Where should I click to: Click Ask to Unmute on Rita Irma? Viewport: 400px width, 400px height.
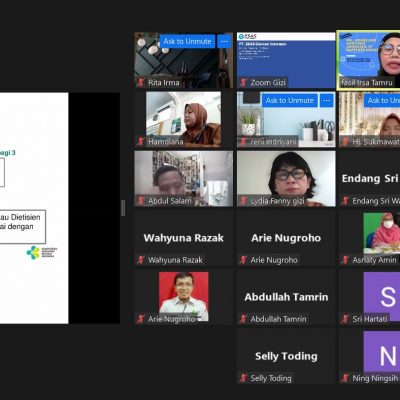coord(187,41)
